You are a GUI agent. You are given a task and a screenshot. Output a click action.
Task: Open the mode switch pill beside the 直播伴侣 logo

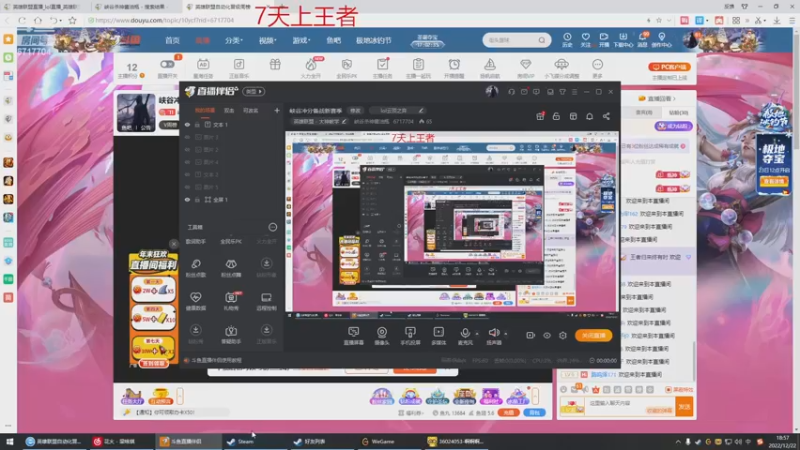pyautogui.click(x=254, y=92)
